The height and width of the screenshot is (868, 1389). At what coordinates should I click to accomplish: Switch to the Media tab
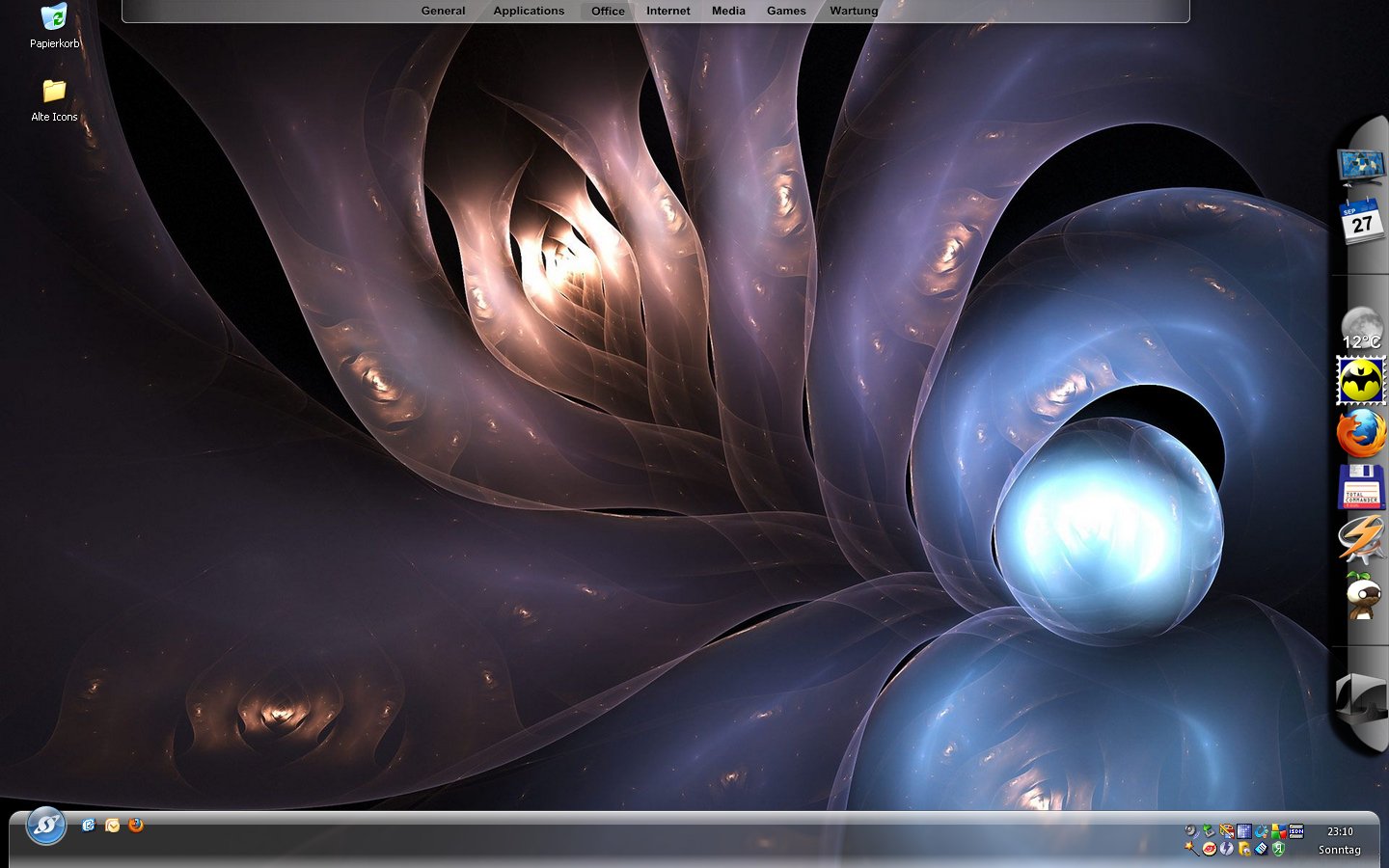[x=728, y=11]
